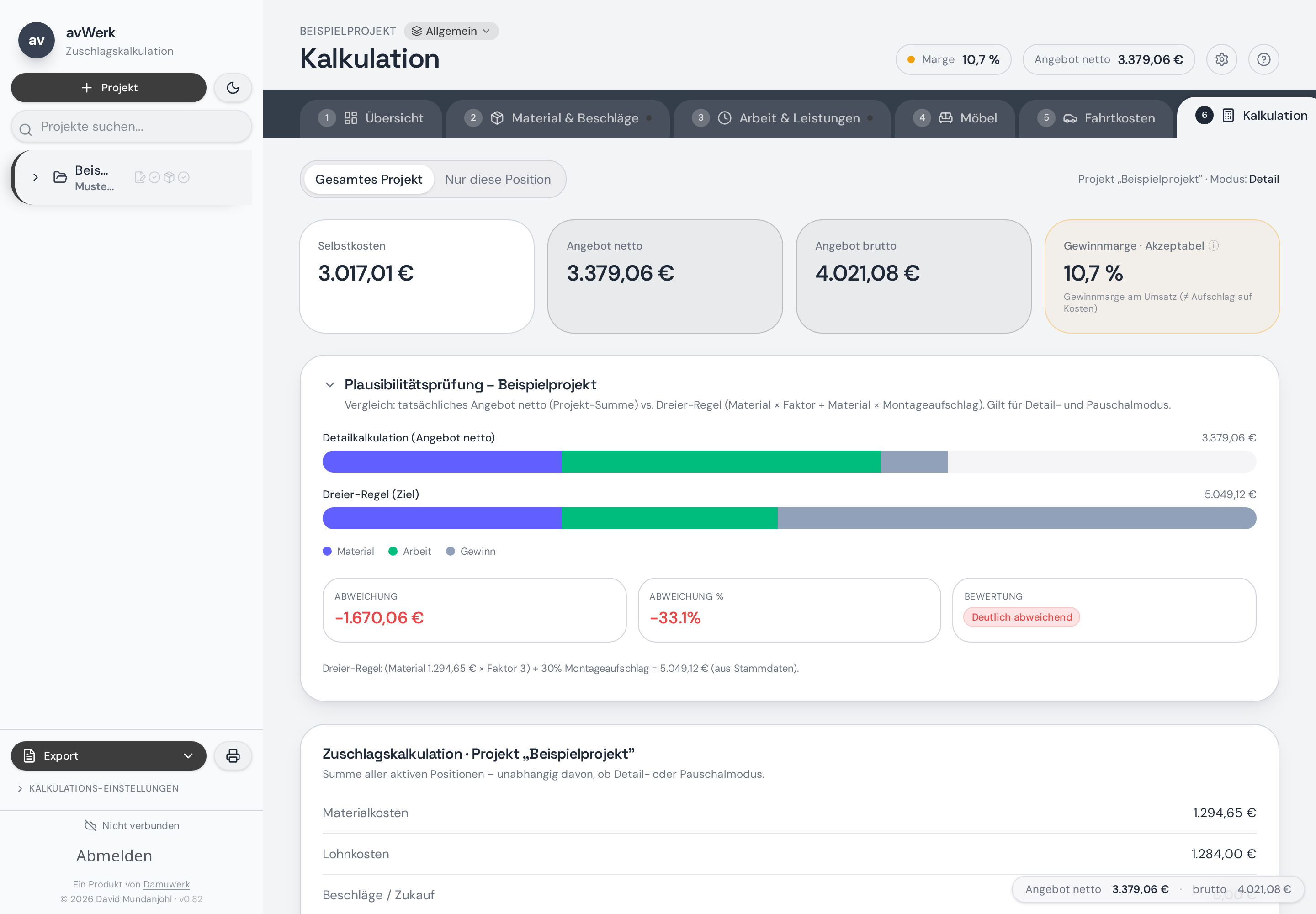Open settings via the gear icon
Viewport: 1316px width, 914px height.
(1221, 59)
